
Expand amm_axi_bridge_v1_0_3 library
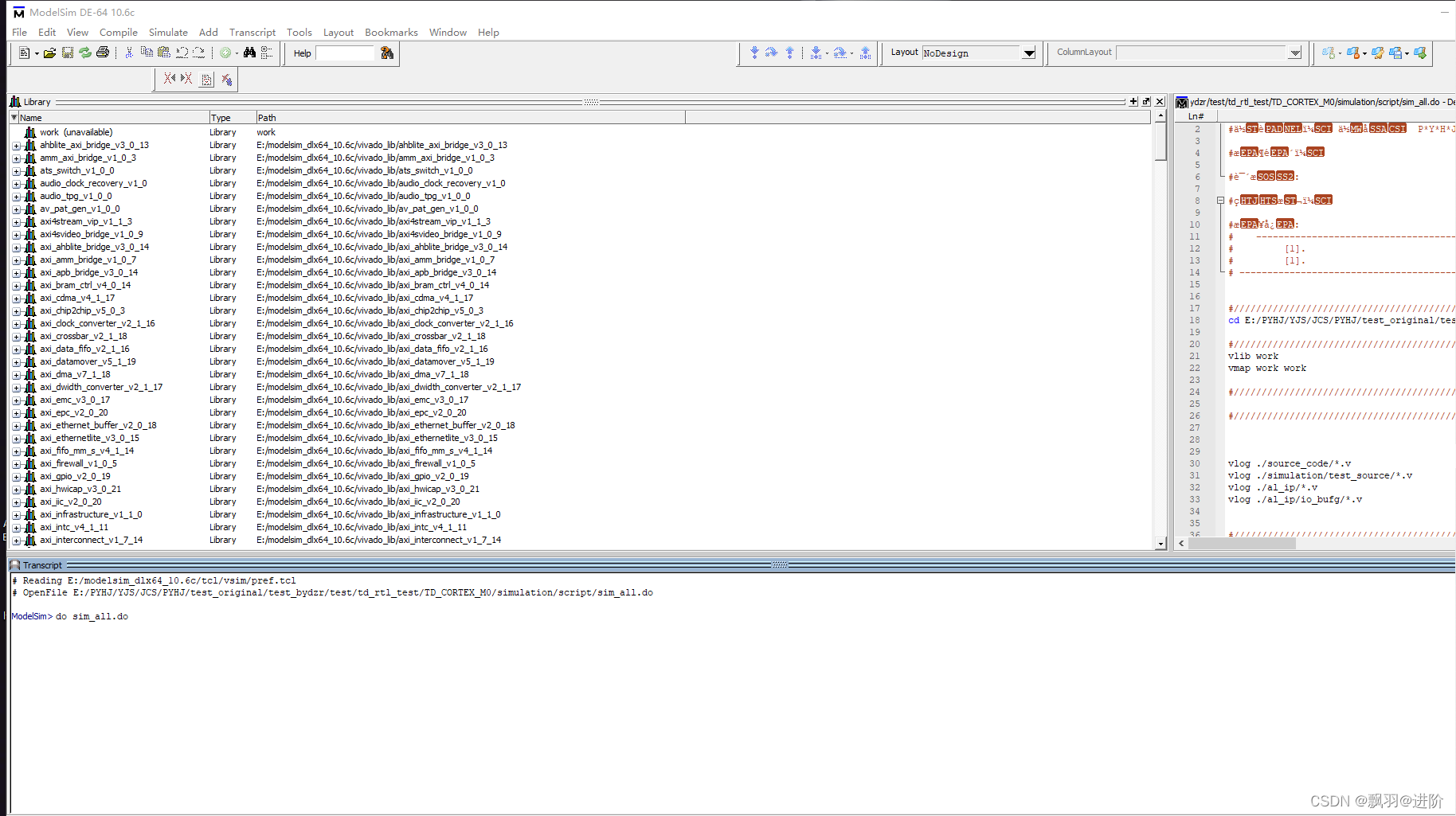16,158
